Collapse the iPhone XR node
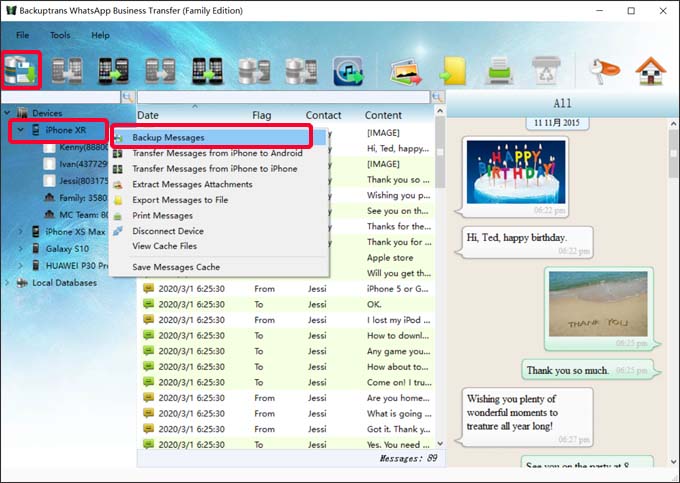The height and width of the screenshot is (483, 680). (x=20, y=130)
